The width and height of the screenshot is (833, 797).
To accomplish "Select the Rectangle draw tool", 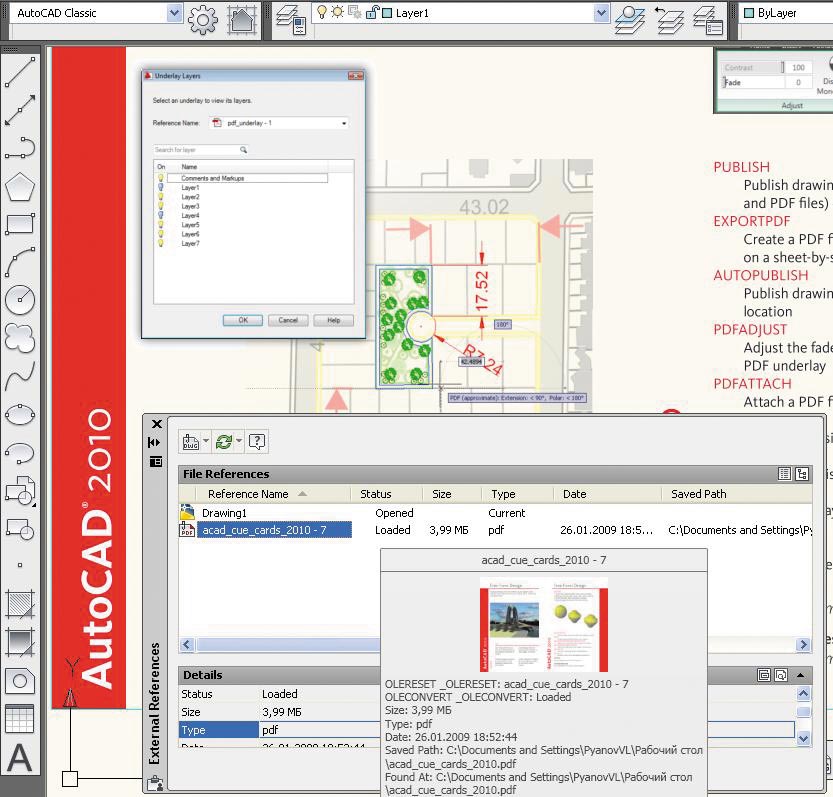I will [x=20, y=224].
